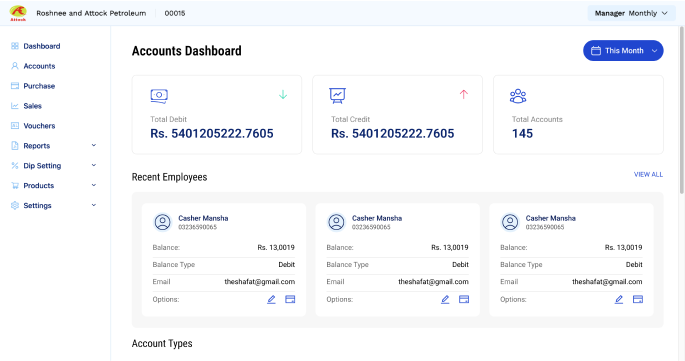Click Total Debit amount Rs. 5401205222.7605
This screenshot has height=361, width=685.
coord(212,133)
